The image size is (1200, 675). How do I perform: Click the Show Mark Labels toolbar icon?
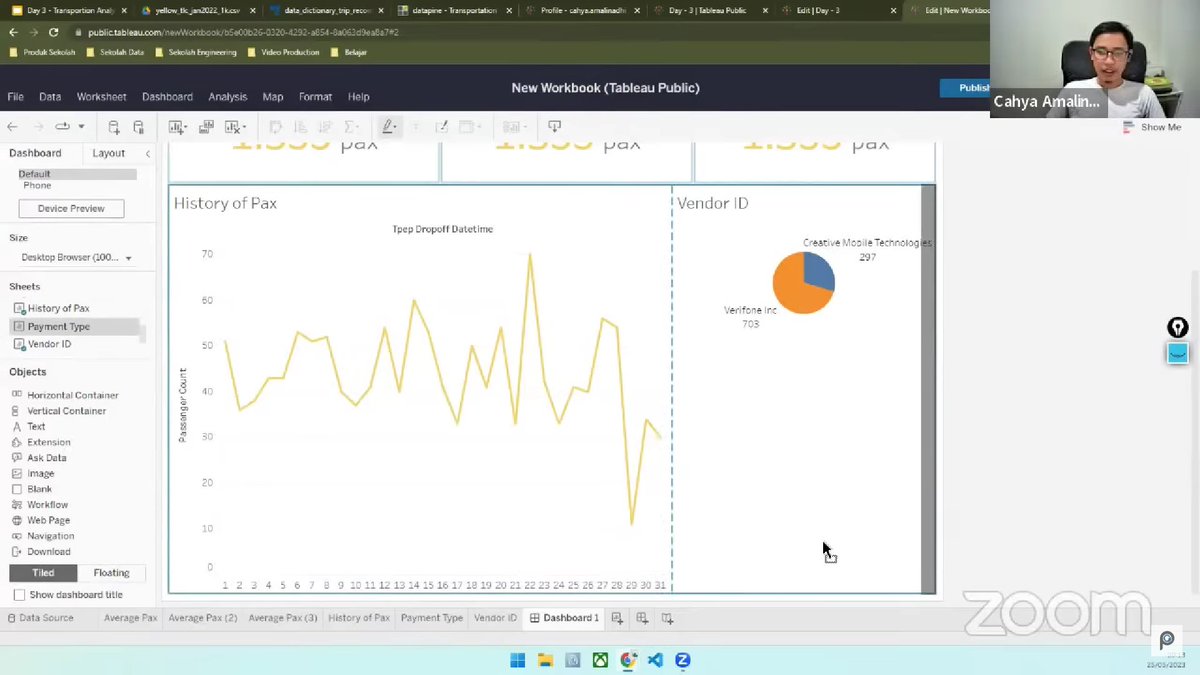point(416,127)
